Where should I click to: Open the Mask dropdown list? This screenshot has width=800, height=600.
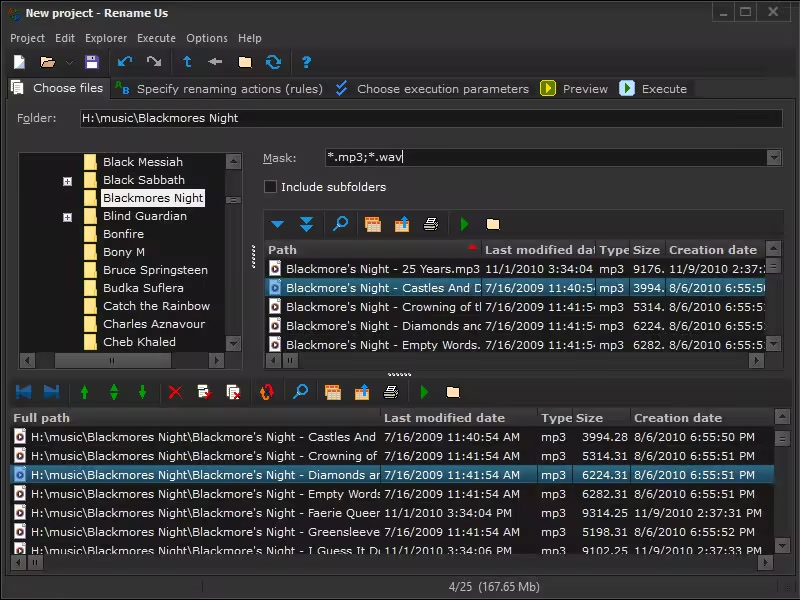coord(774,157)
